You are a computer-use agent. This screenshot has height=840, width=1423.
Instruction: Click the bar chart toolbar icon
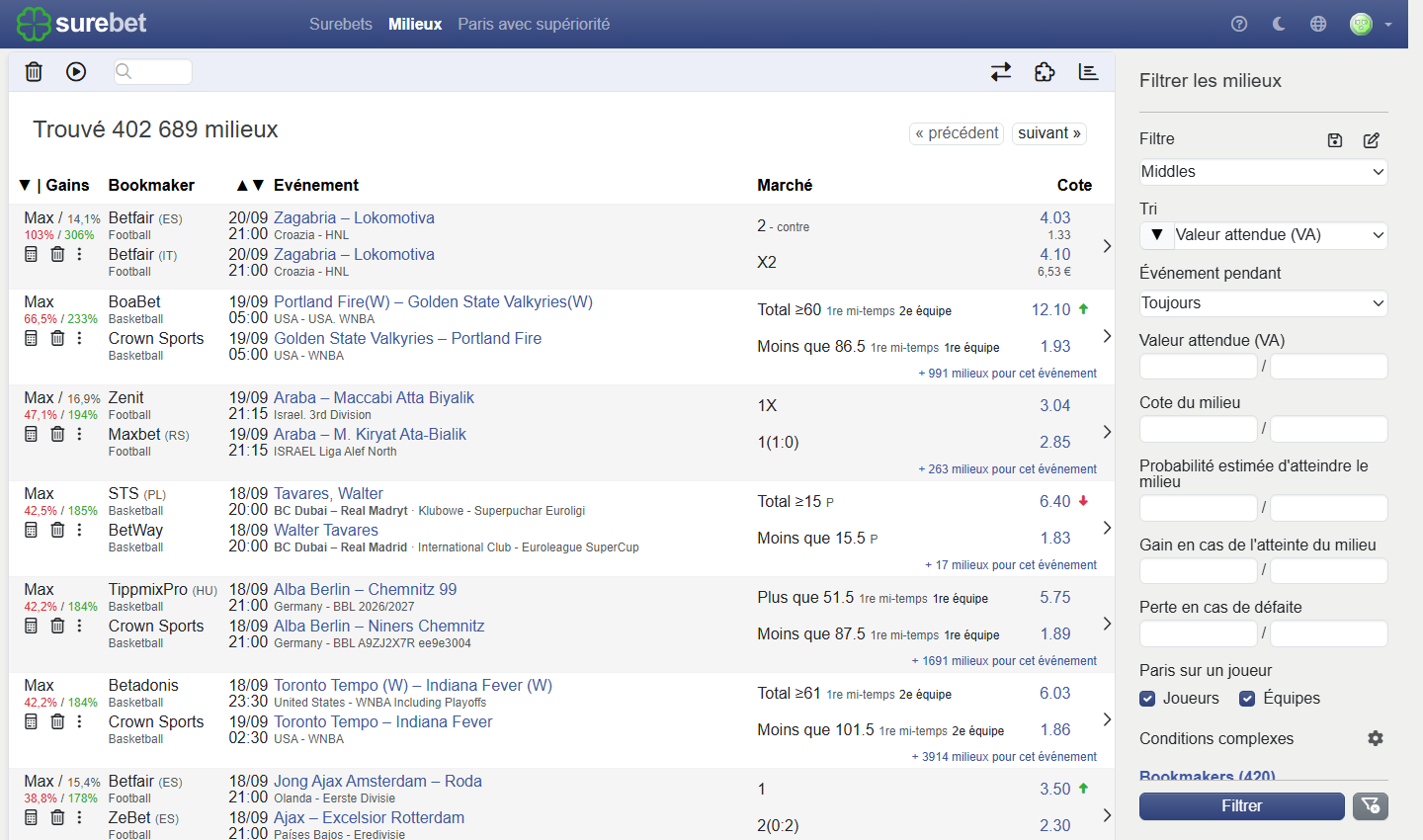[x=1088, y=71]
